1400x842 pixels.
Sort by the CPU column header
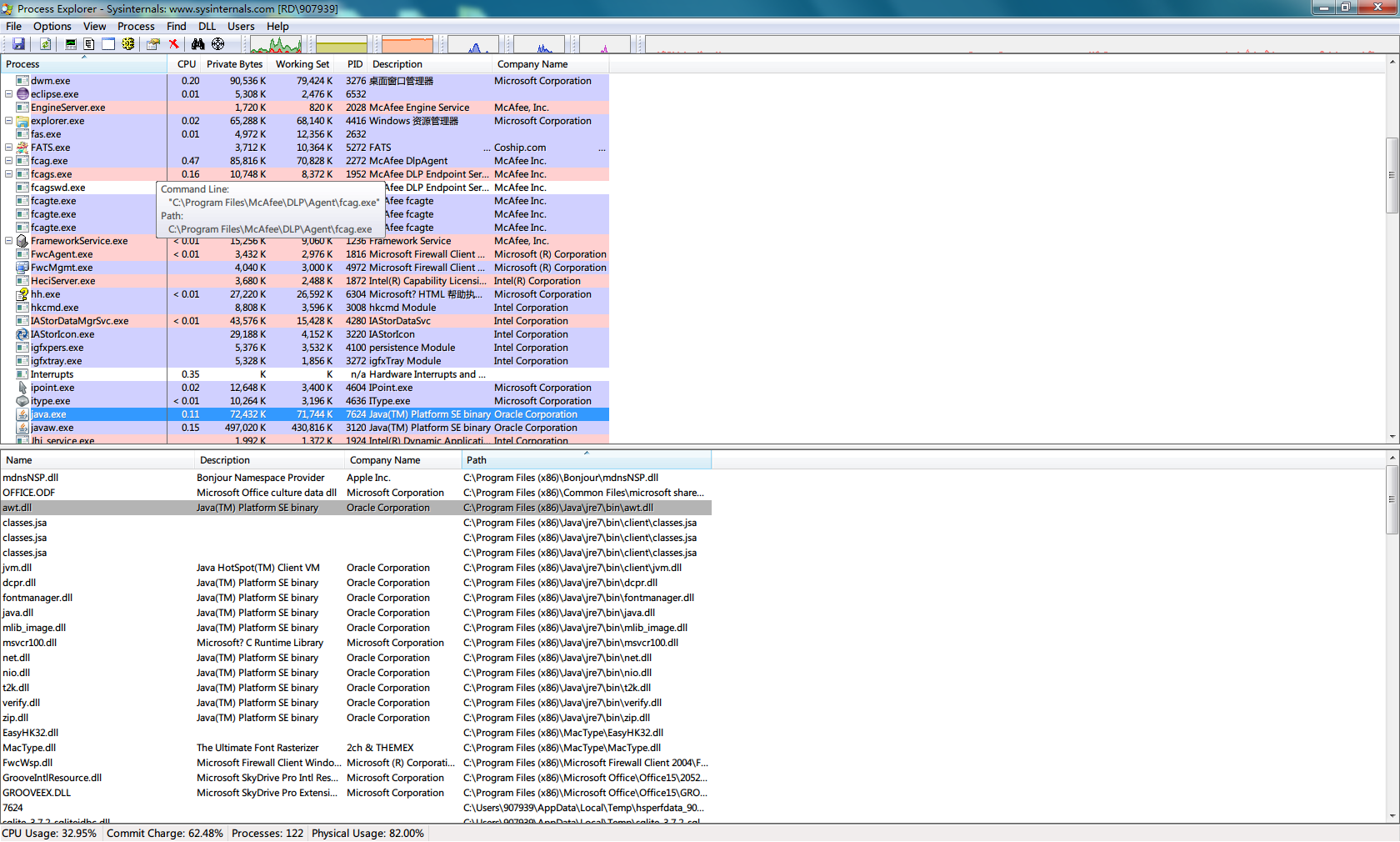(185, 64)
